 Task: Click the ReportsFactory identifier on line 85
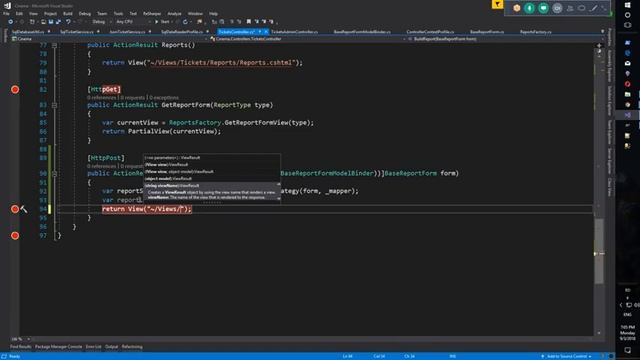(195, 123)
